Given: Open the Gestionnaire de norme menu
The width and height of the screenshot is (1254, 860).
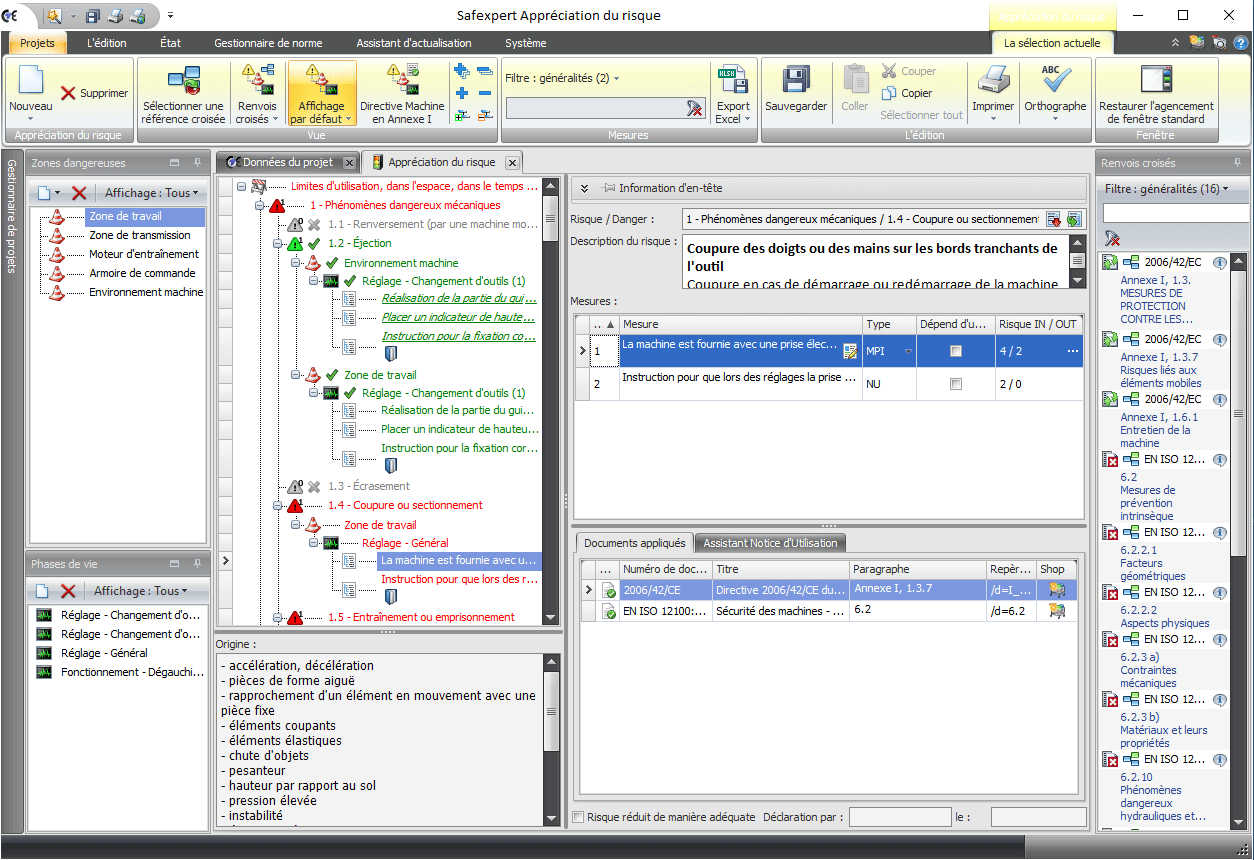Looking at the screenshot, I should (x=268, y=43).
